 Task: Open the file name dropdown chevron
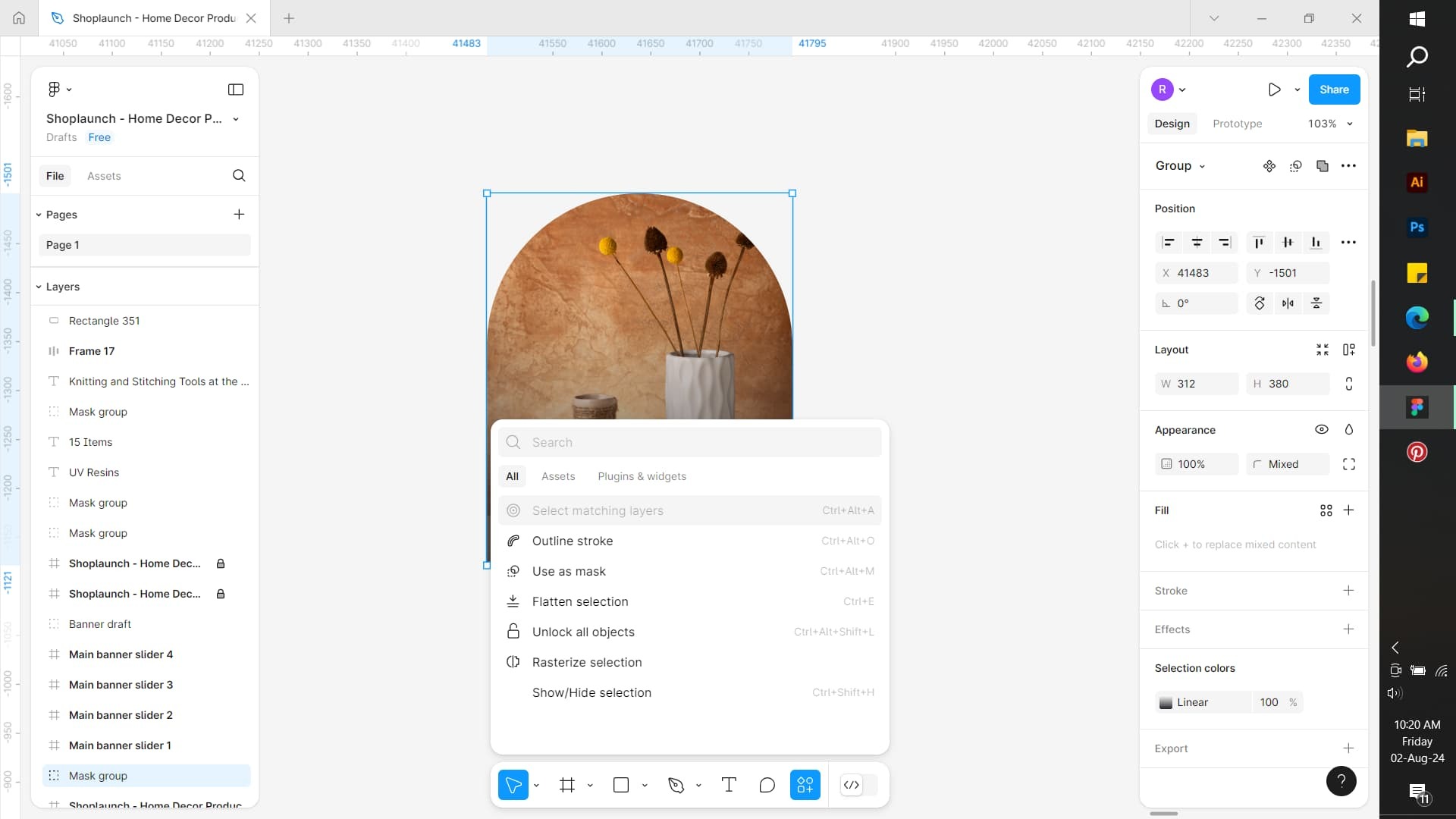coord(236,119)
